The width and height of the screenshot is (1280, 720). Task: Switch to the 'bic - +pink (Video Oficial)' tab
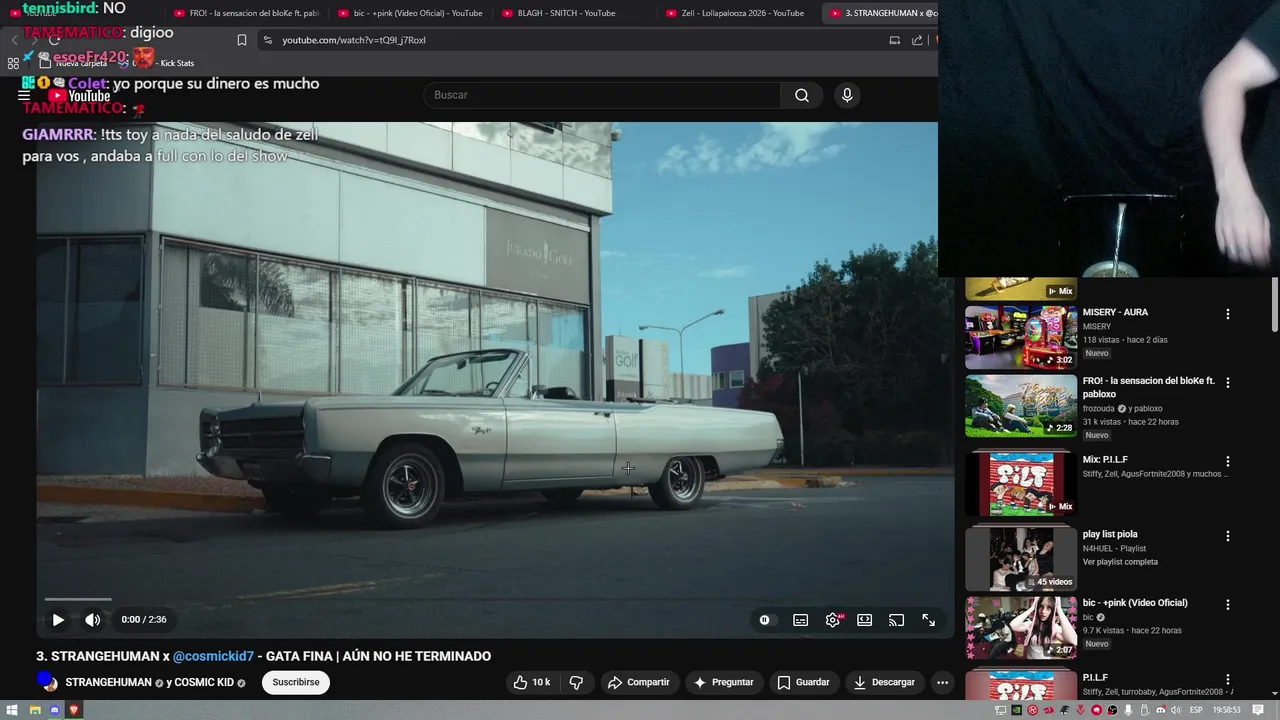tap(410, 13)
